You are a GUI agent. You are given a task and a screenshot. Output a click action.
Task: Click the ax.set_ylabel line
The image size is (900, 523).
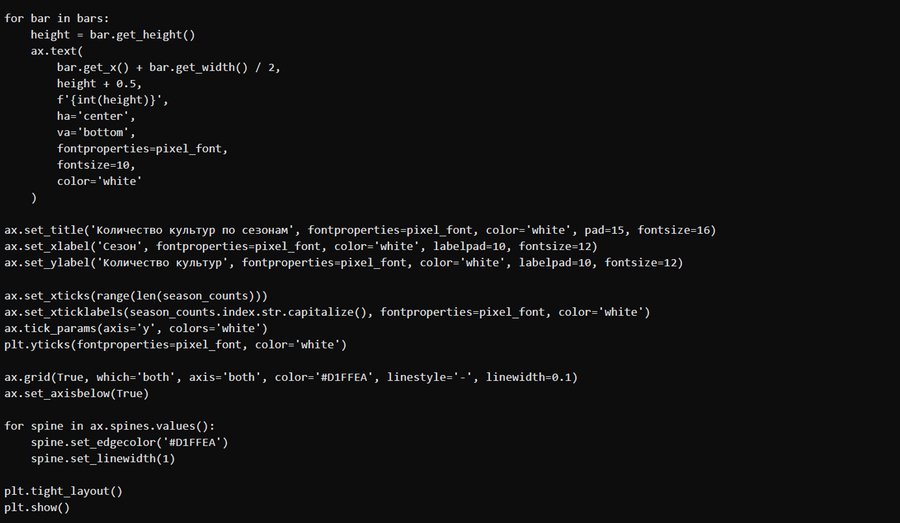point(343,262)
